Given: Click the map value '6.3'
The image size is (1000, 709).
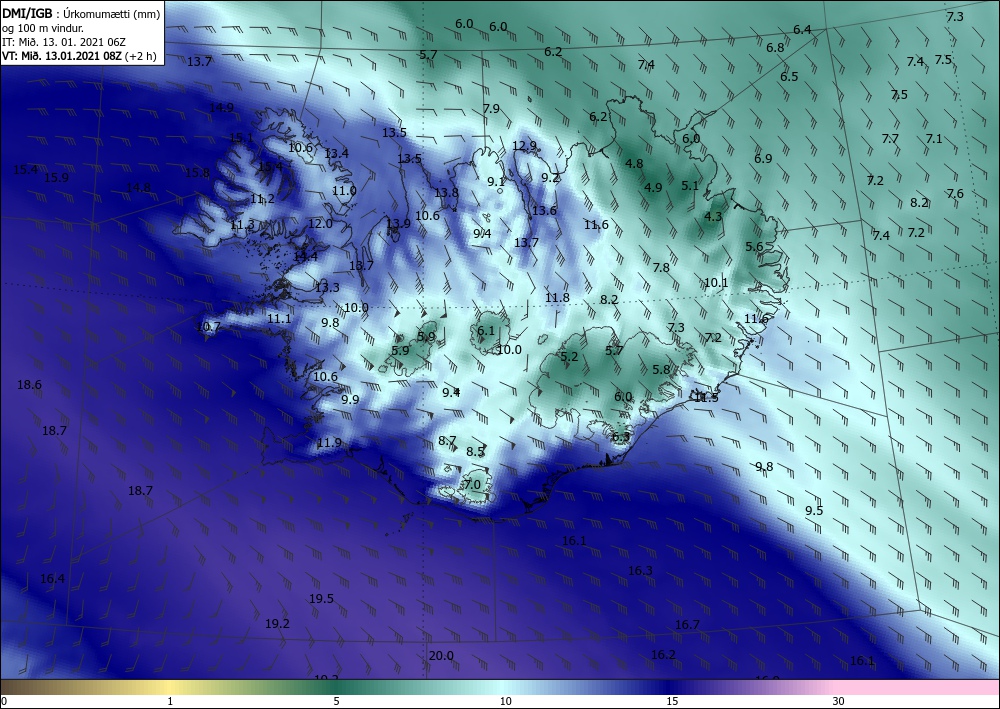Looking at the screenshot, I should pos(621,437).
